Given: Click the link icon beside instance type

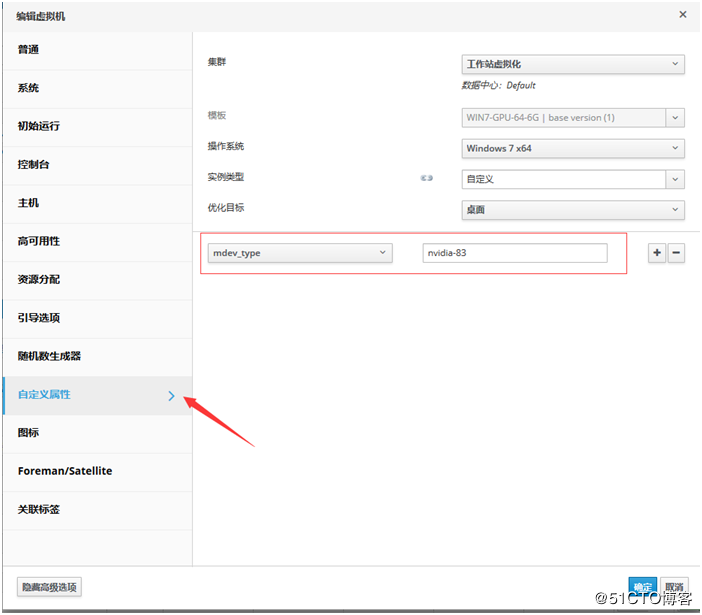Looking at the screenshot, I should point(426,178).
